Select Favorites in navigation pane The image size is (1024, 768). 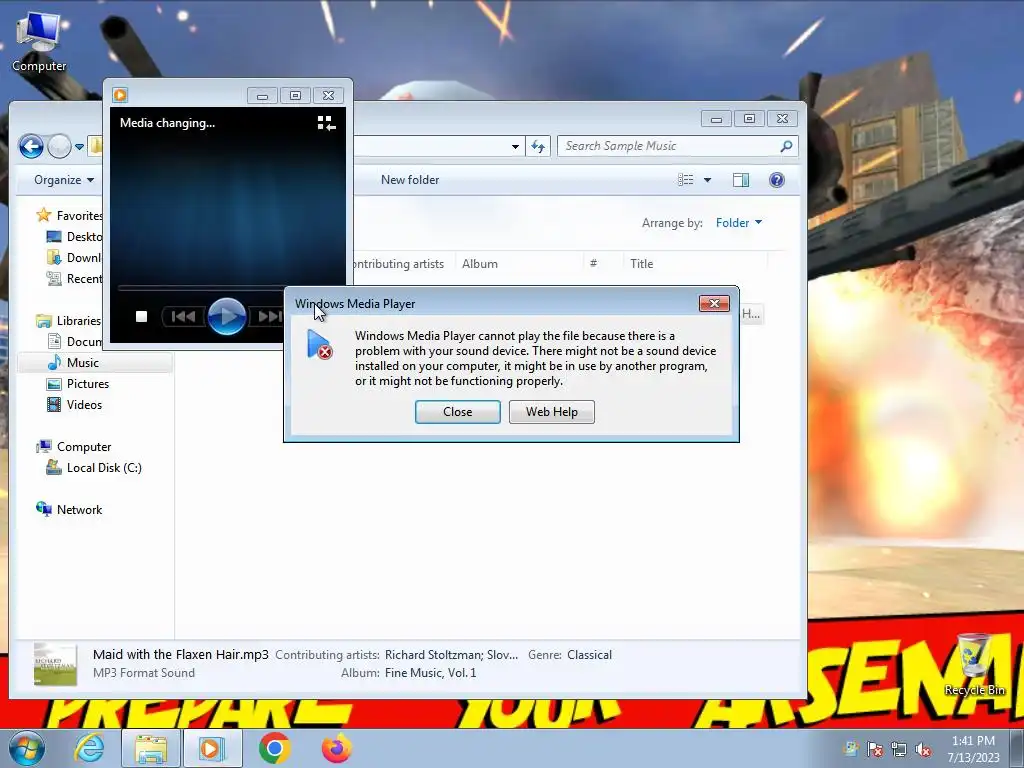[69, 216]
